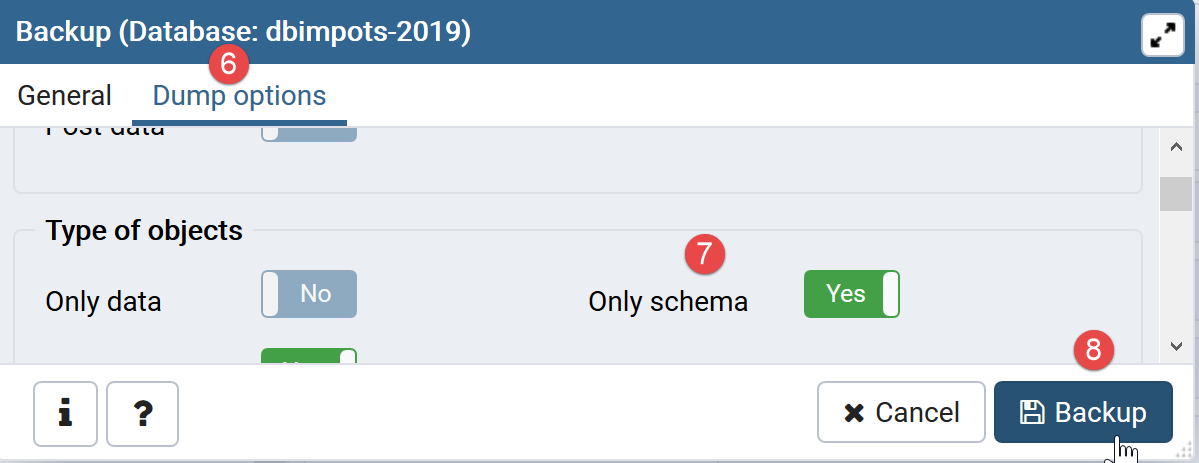This screenshot has height=463, width=1199.
Task: Select the Dump options tab
Action: (x=239, y=96)
